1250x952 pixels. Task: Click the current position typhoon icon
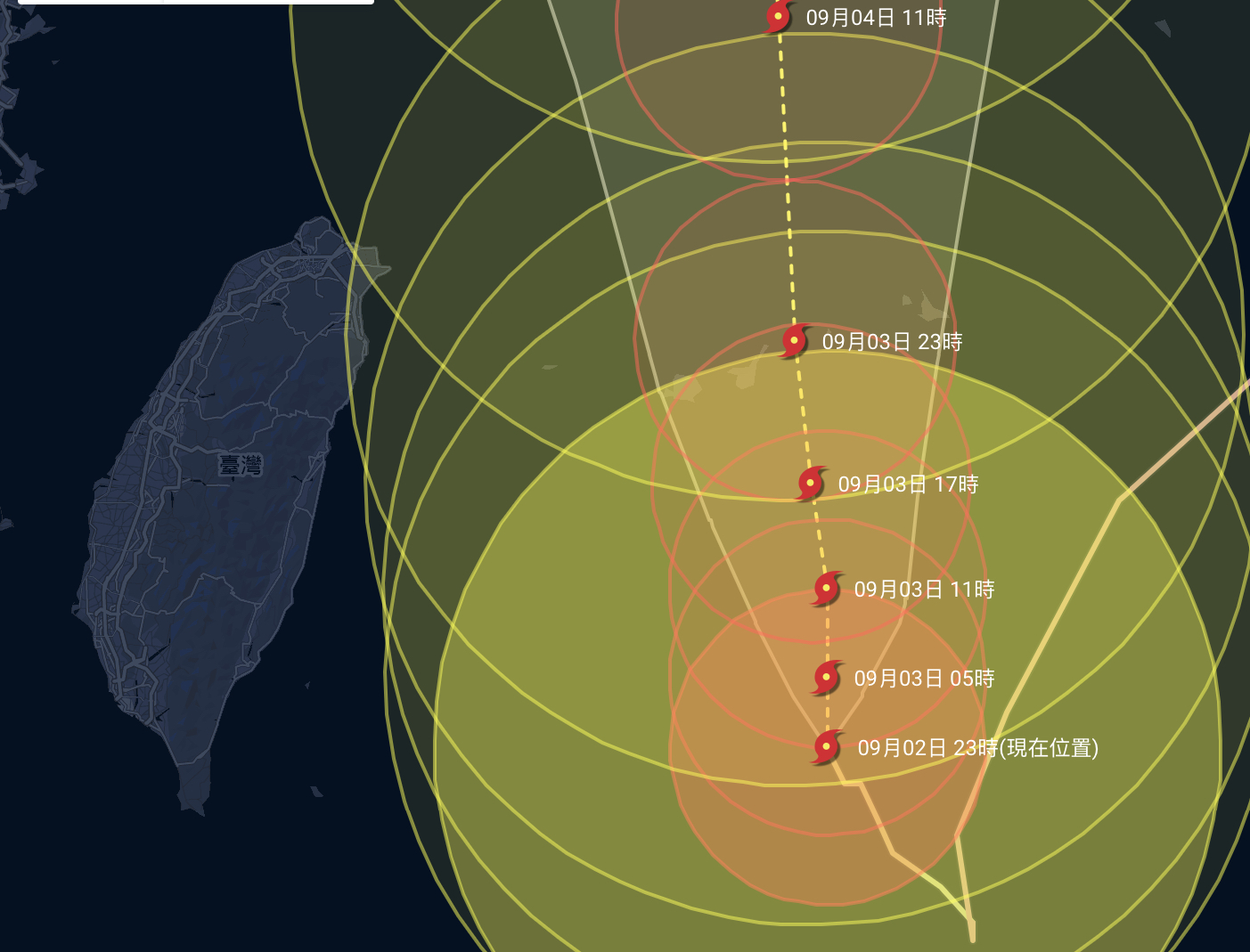click(x=827, y=747)
